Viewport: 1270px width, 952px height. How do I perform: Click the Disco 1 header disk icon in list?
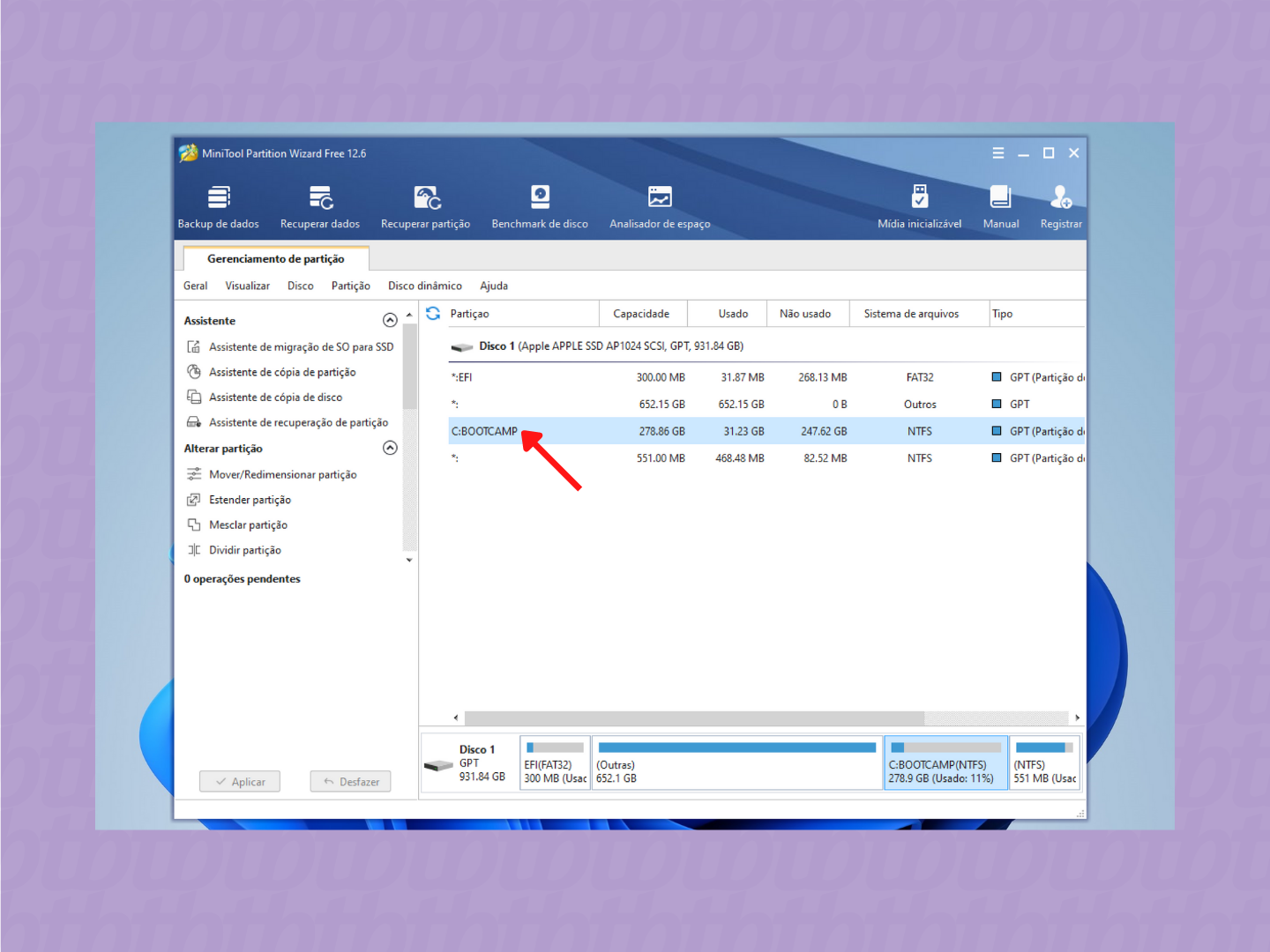[462, 347]
